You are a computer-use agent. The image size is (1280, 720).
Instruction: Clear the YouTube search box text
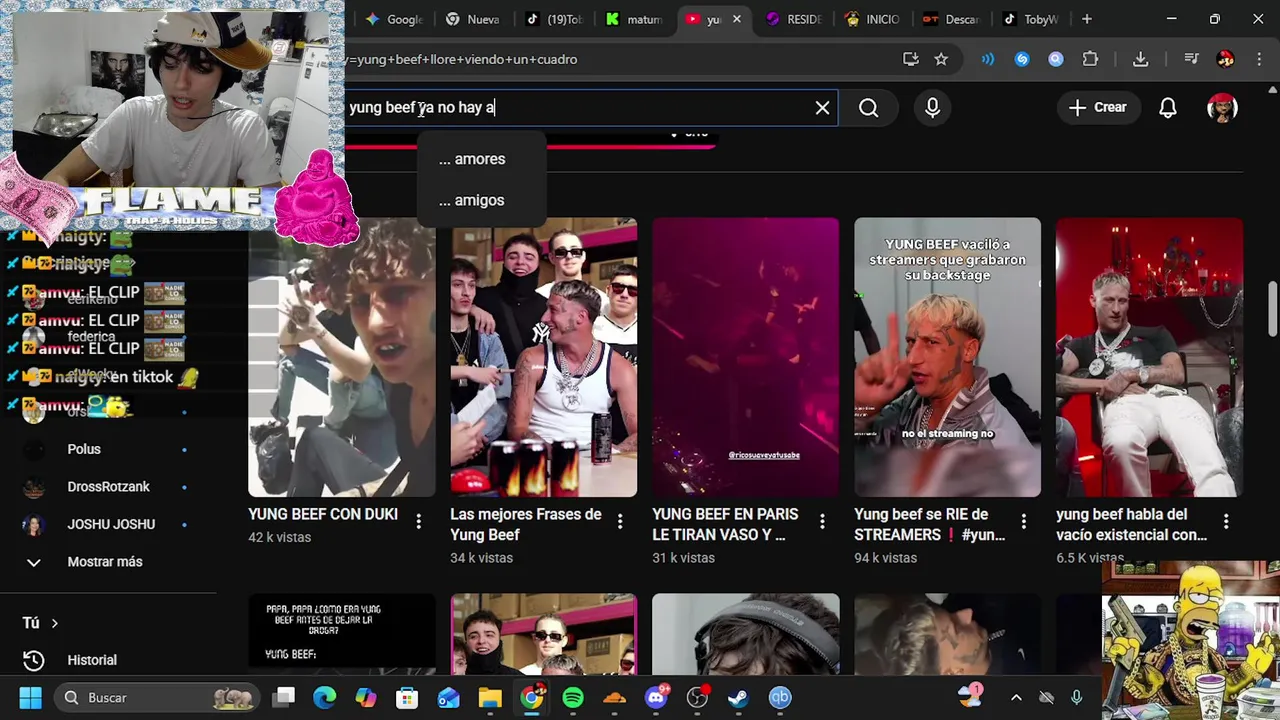tap(822, 108)
